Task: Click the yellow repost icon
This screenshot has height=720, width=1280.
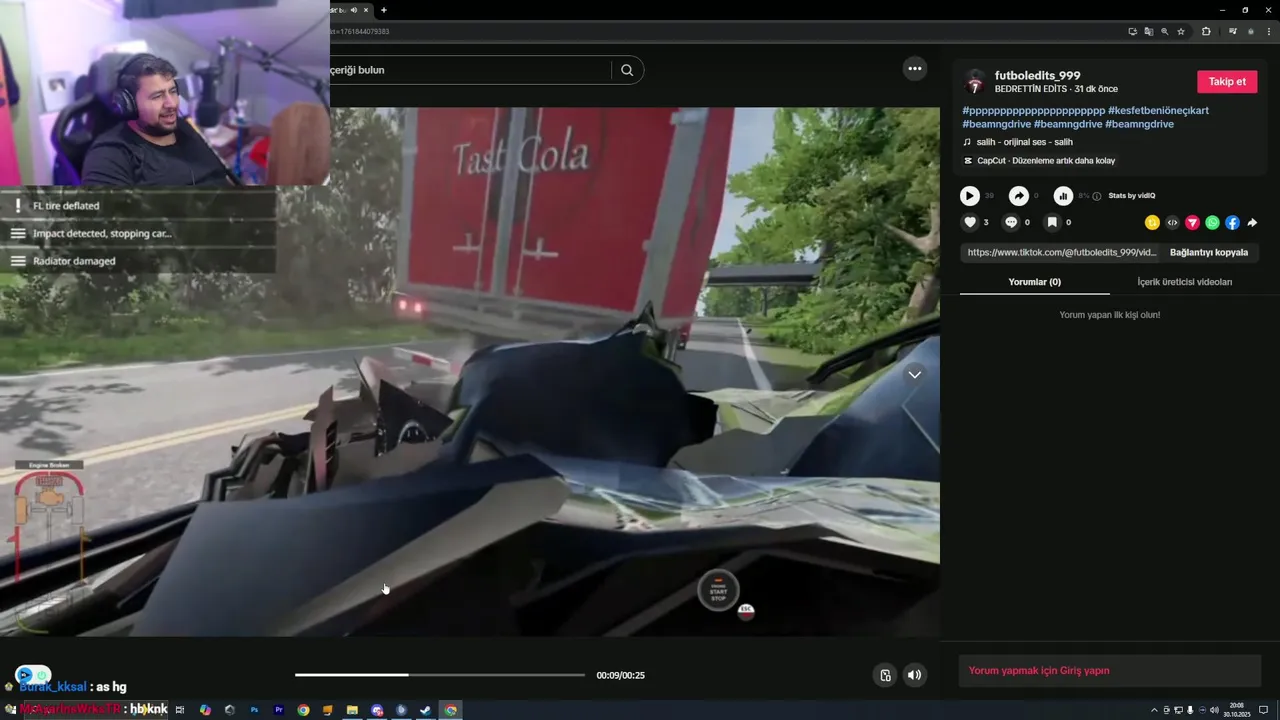Action: tap(1152, 223)
